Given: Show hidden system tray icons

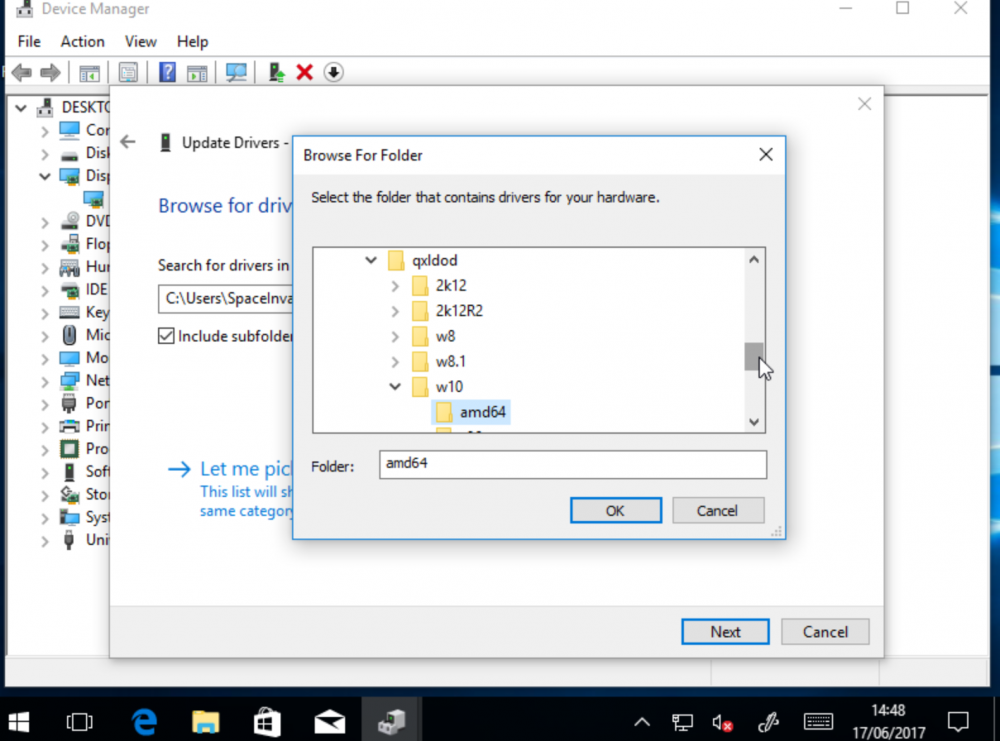Looking at the screenshot, I should tap(642, 722).
